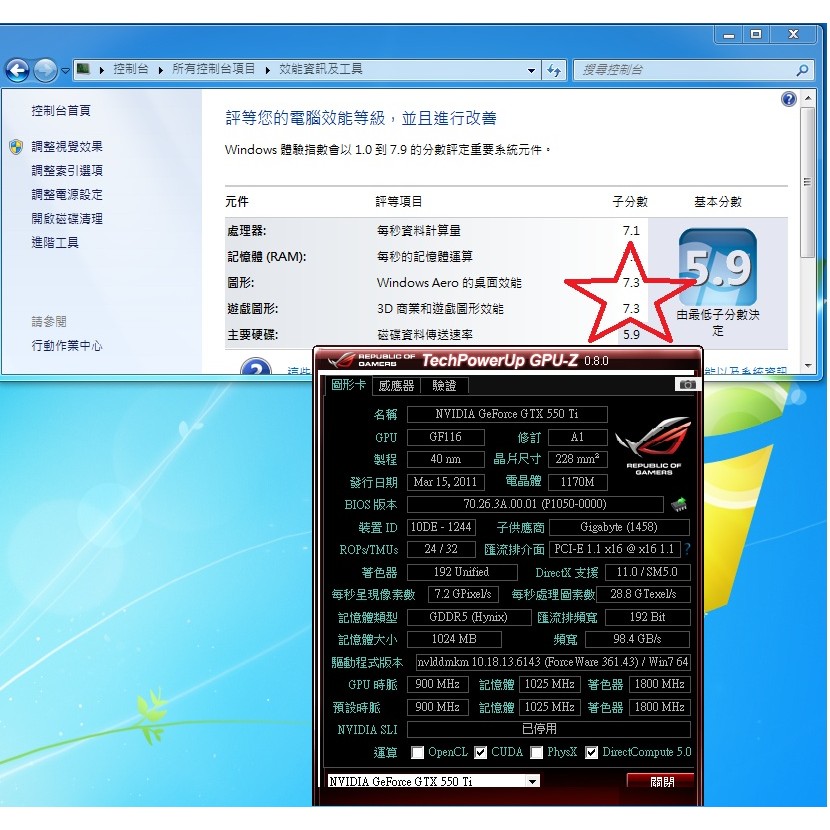Expand the arrow before 所有控制台項目

pyautogui.click(x=160, y=70)
